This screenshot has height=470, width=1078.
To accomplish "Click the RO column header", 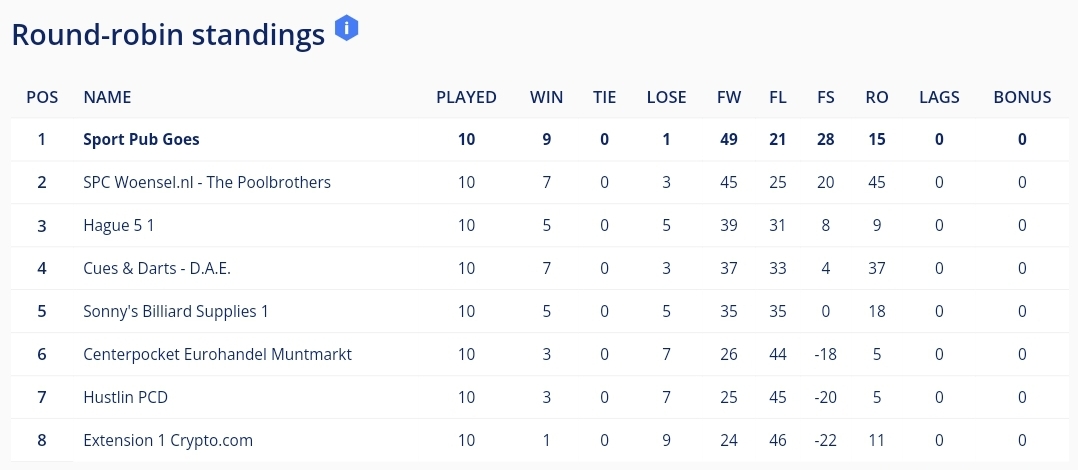I will pos(877,98).
